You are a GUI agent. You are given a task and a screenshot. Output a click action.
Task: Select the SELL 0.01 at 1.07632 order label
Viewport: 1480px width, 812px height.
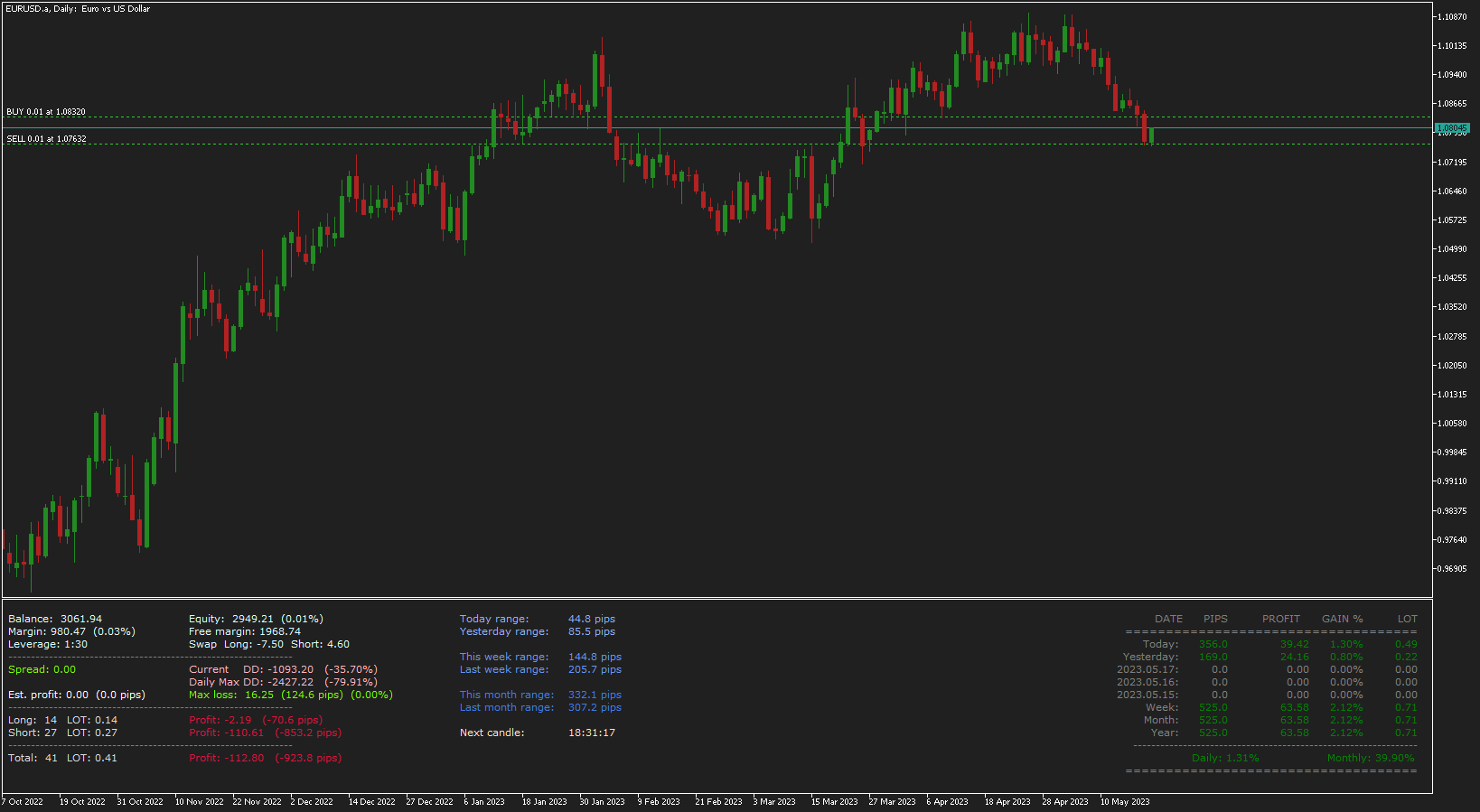[x=46, y=139]
